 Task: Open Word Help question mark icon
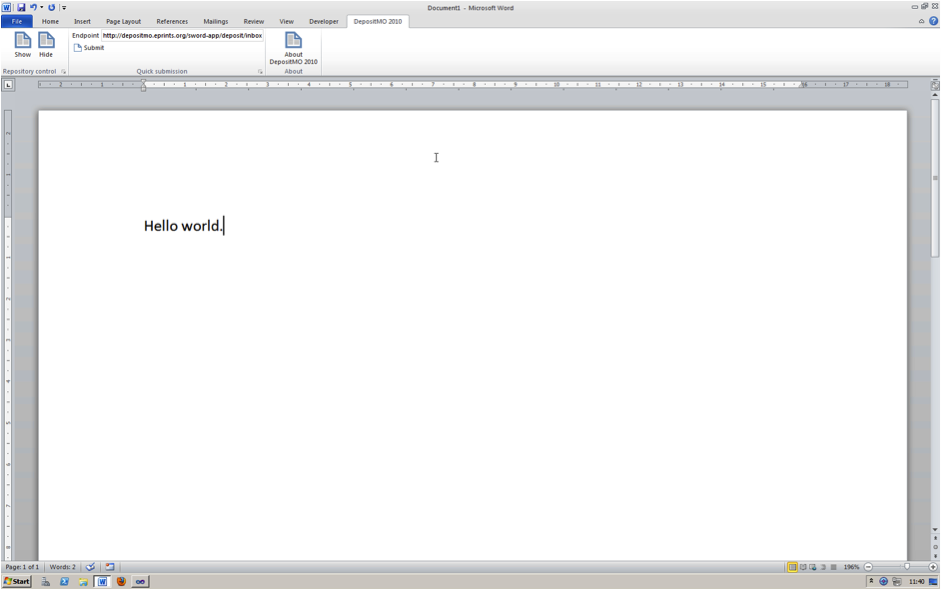pyautogui.click(x=933, y=21)
